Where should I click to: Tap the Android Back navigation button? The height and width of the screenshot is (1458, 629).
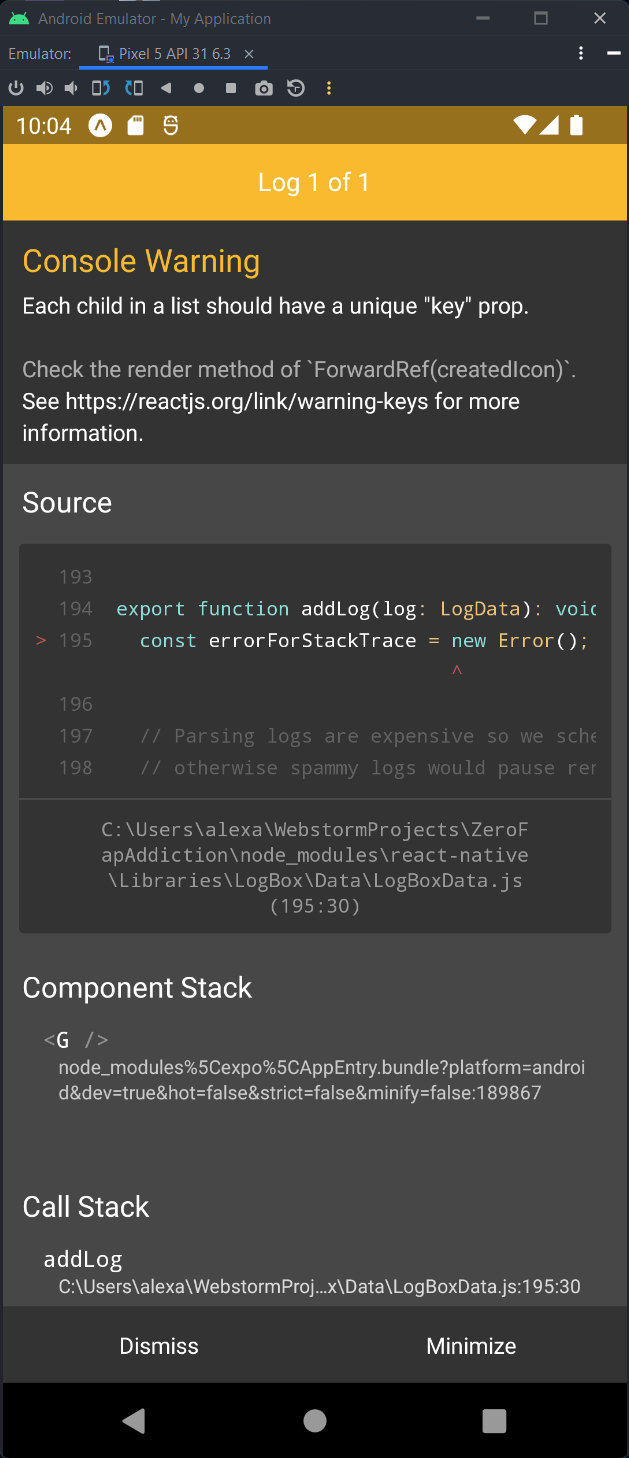point(133,1420)
